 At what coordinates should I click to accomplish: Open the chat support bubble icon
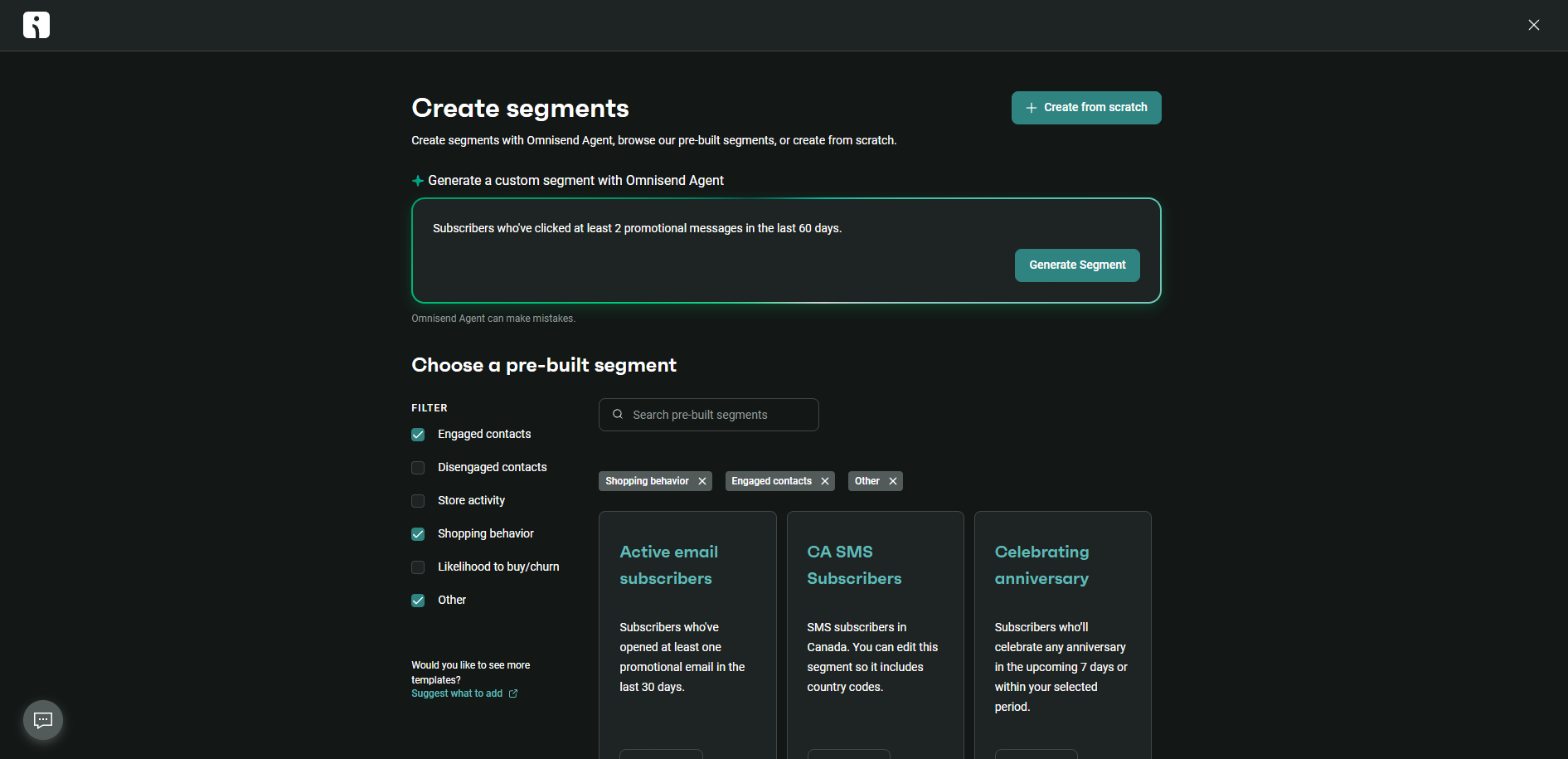[43, 720]
